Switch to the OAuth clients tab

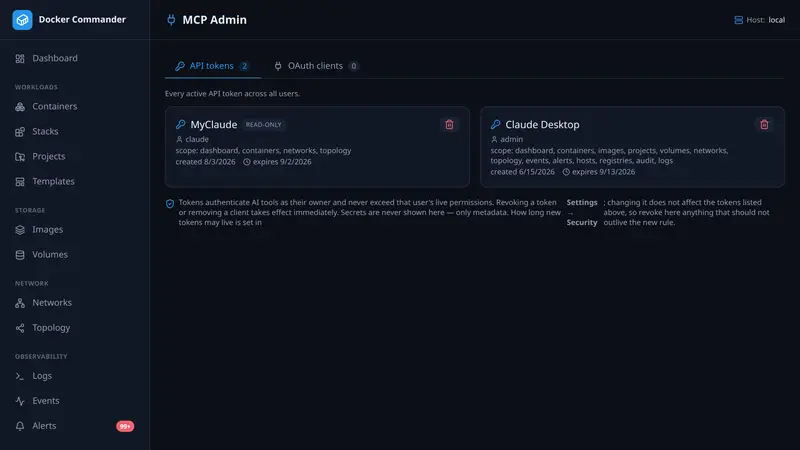click(x=316, y=66)
